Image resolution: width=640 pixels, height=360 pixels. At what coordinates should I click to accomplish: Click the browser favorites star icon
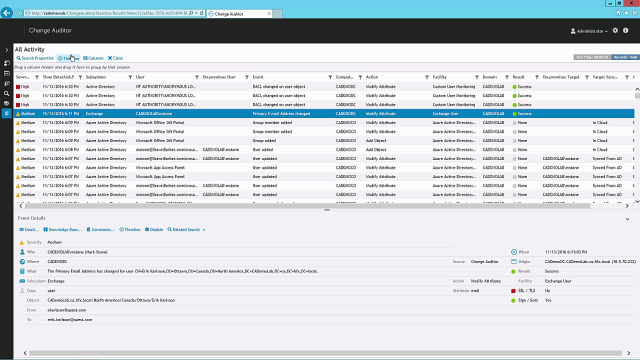pos(627,13)
